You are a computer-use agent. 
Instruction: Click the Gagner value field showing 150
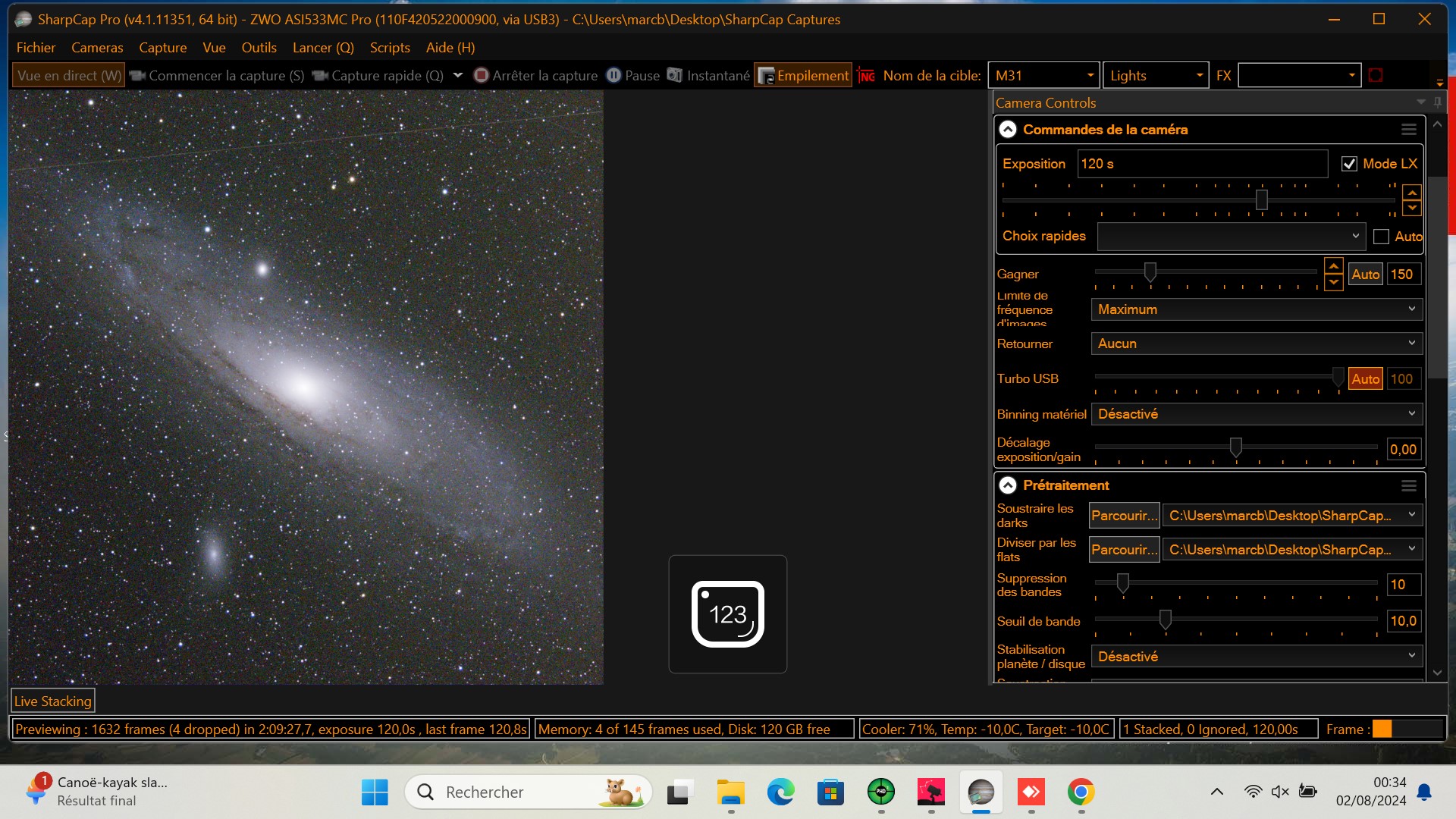1404,275
